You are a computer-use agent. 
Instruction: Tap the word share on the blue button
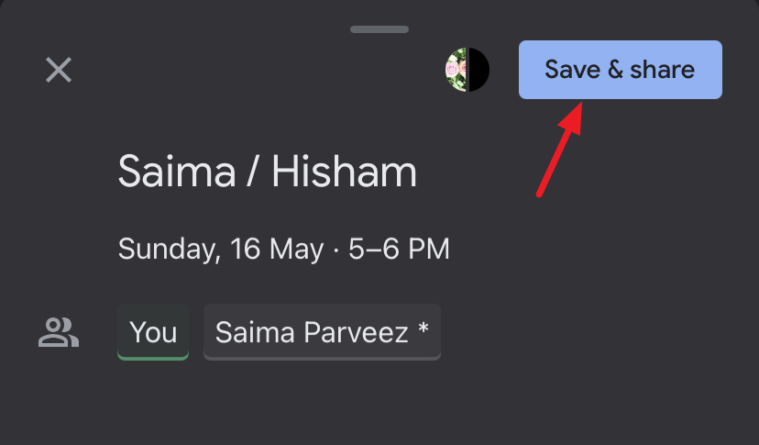[662, 70]
